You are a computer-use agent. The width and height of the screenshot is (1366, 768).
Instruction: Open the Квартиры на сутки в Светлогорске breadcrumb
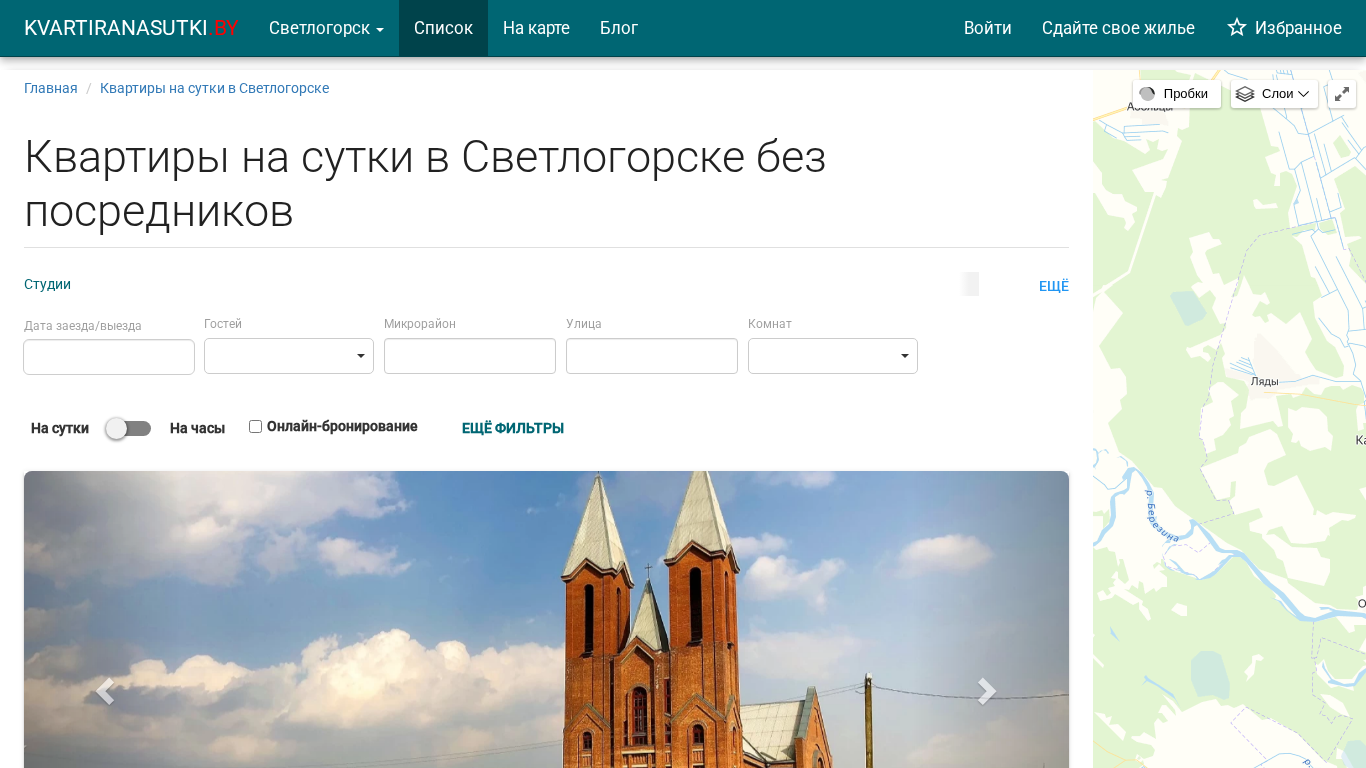[x=214, y=88]
